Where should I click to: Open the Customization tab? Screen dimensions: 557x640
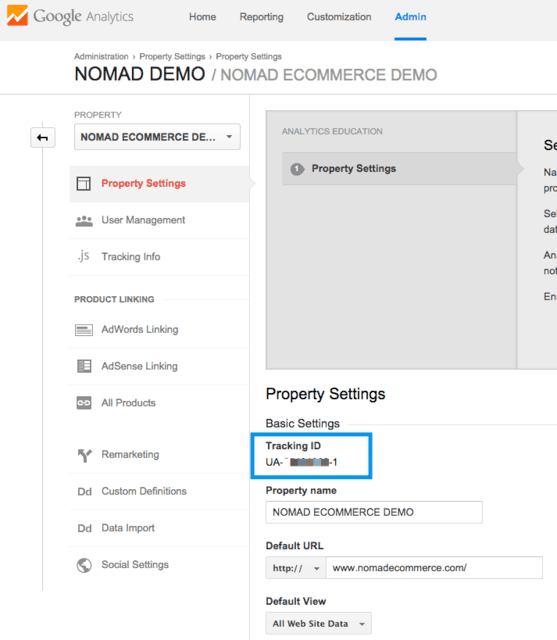pos(339,17)
